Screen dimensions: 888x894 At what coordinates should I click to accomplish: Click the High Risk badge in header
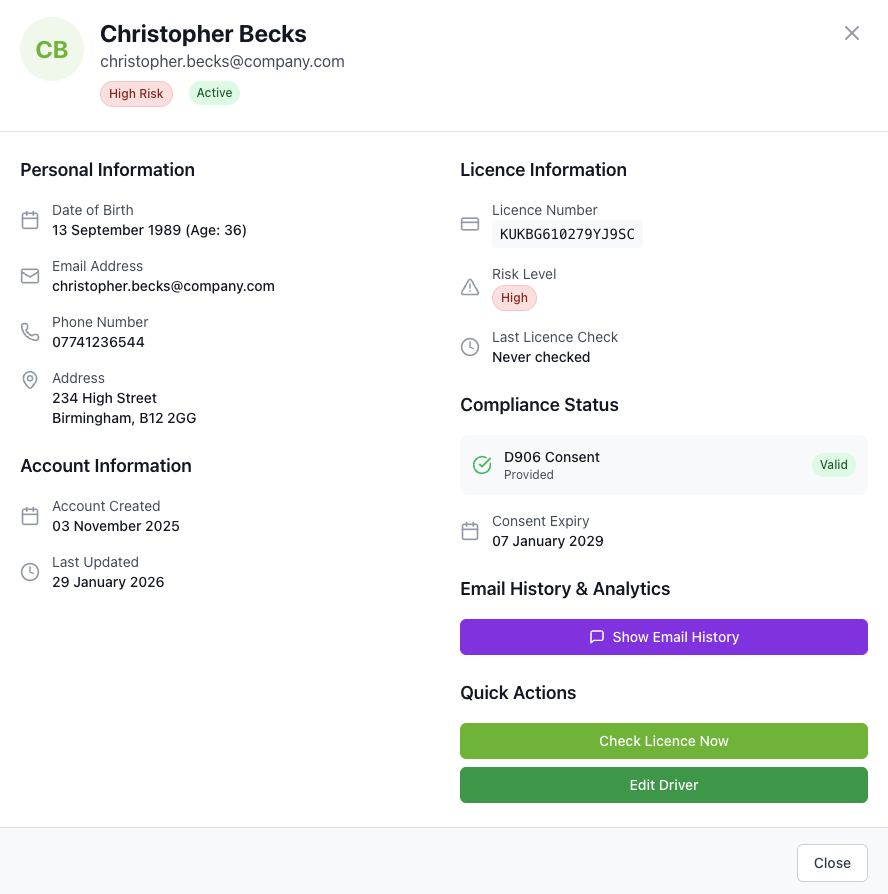point(136,94)
